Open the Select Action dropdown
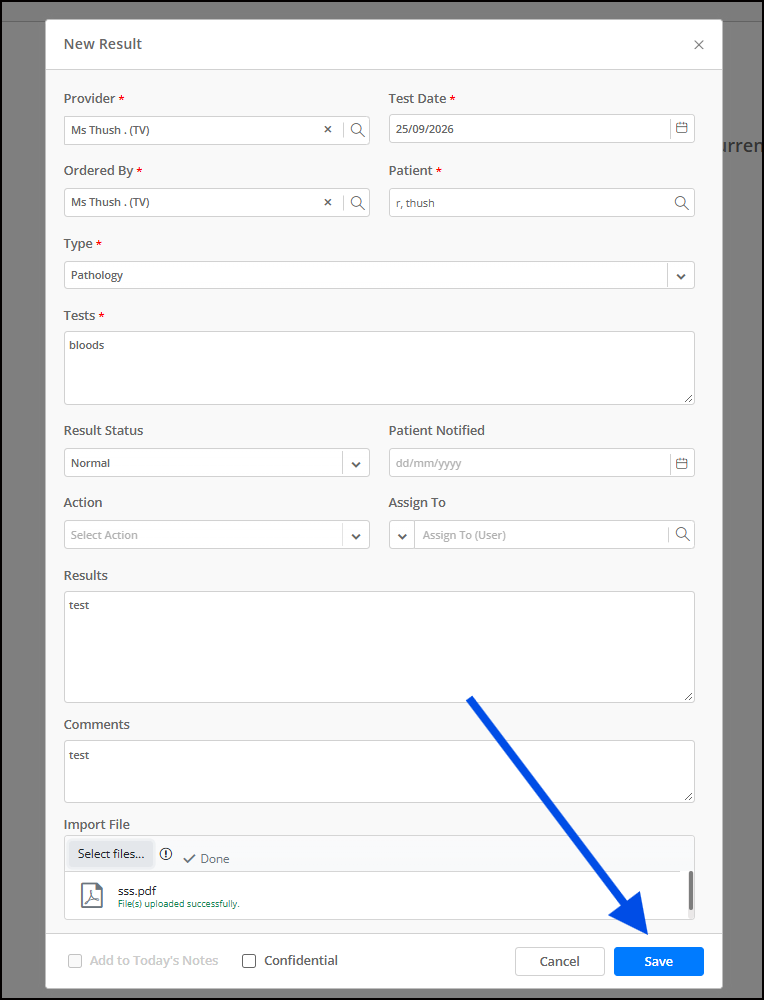Screen dimensions: 764x1000 click(x=356, y=536)
